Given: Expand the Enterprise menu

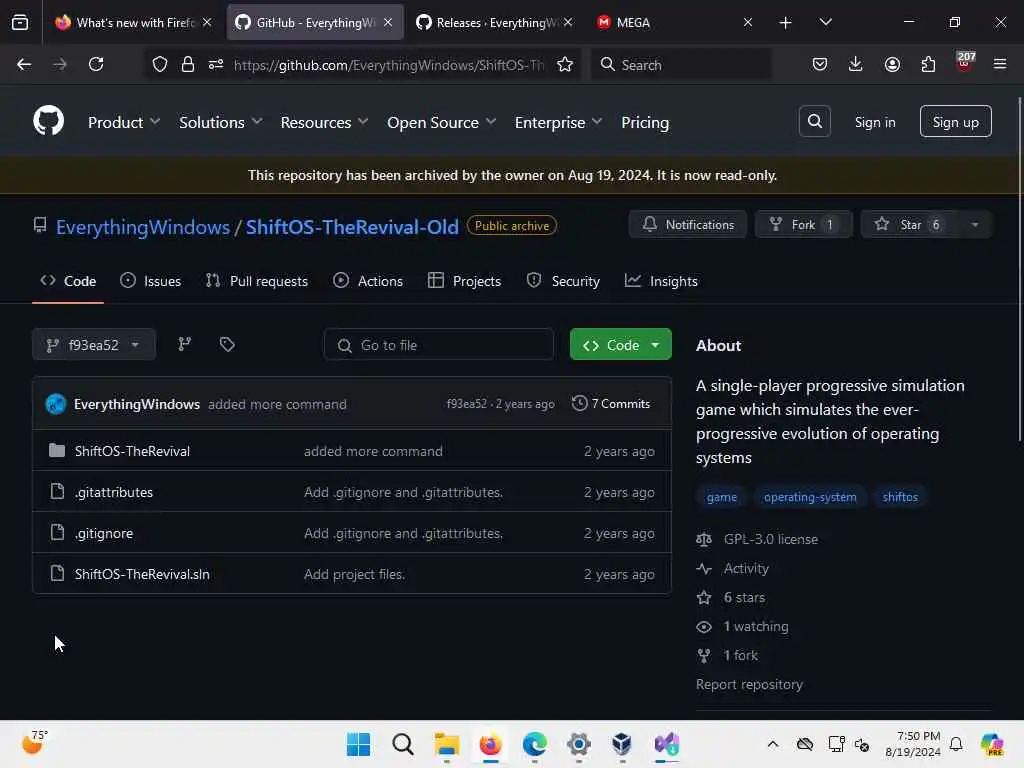Looking at the screenshot, I should click(x=558, y=122).
